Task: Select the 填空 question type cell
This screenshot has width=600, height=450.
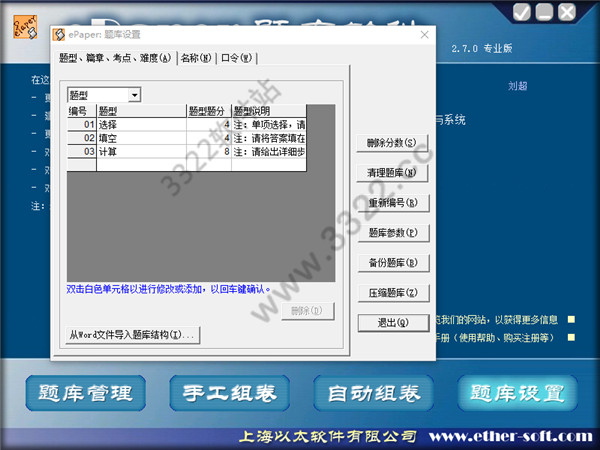Action: click(141, 138)
